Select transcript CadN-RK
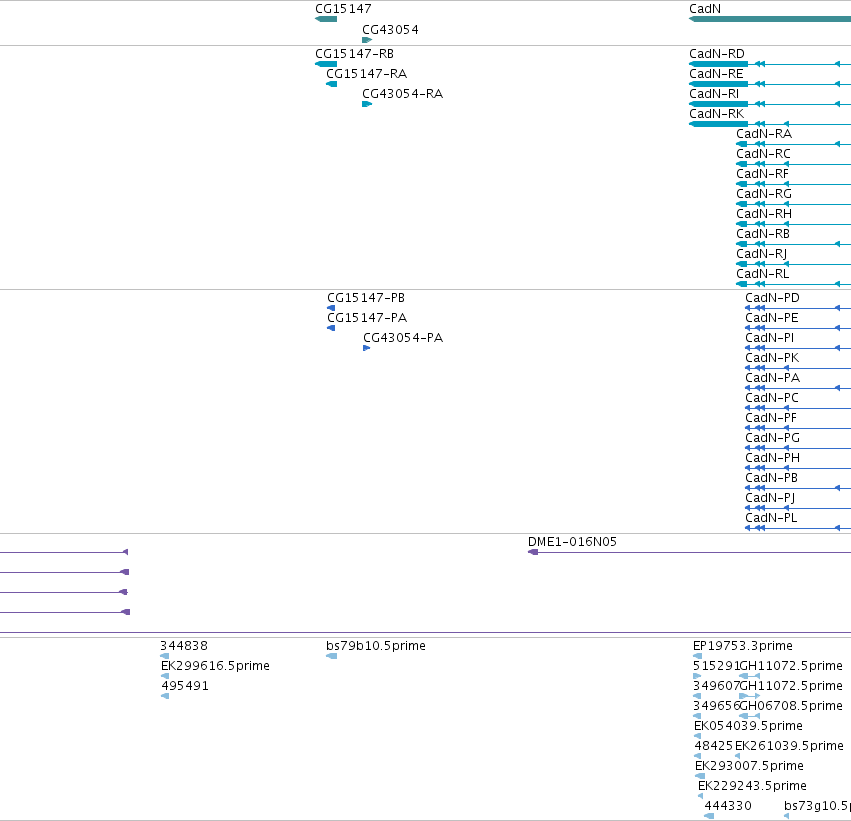The width and height of the screenshot is (851, 821). pos(716,114)
